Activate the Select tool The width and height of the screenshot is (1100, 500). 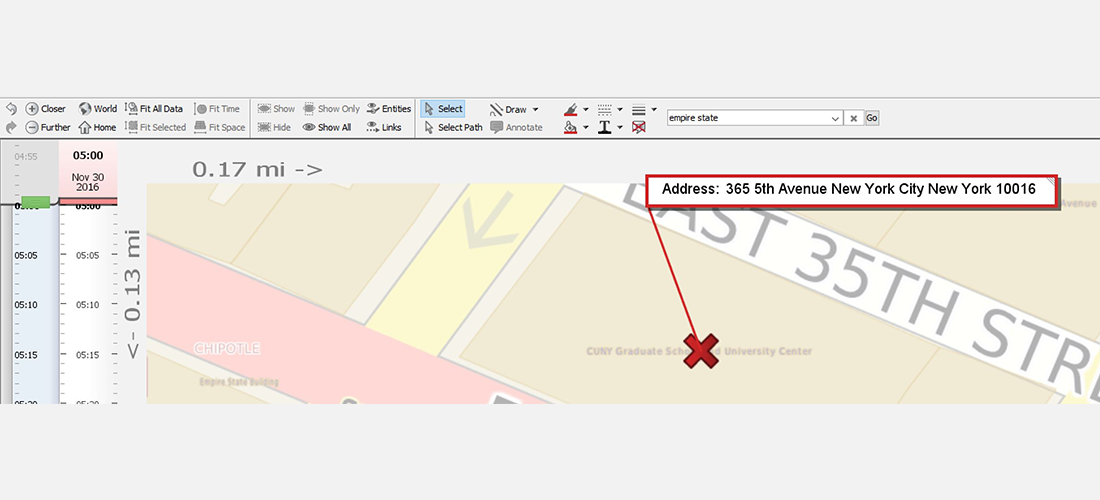pos(443,109)
